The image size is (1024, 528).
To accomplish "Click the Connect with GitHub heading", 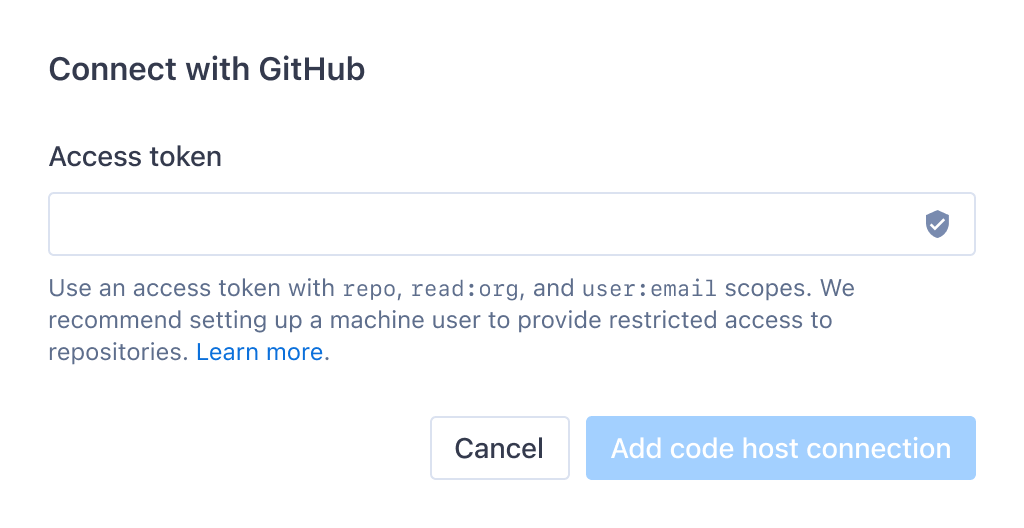I will 207,69.
